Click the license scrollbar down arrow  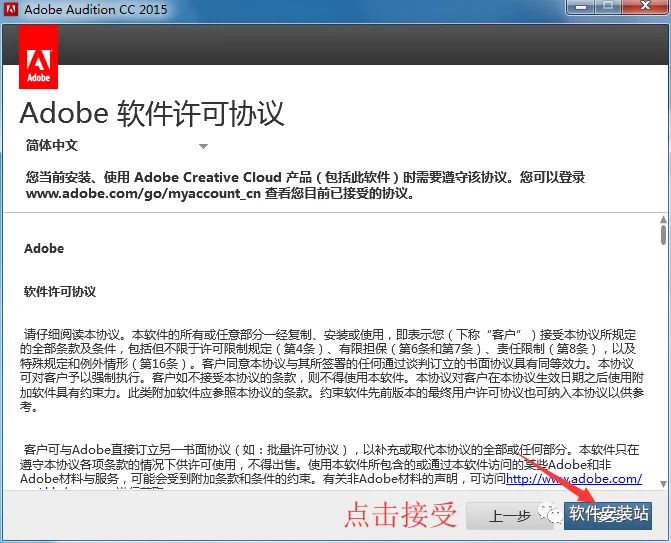click(x=663, y=484)
